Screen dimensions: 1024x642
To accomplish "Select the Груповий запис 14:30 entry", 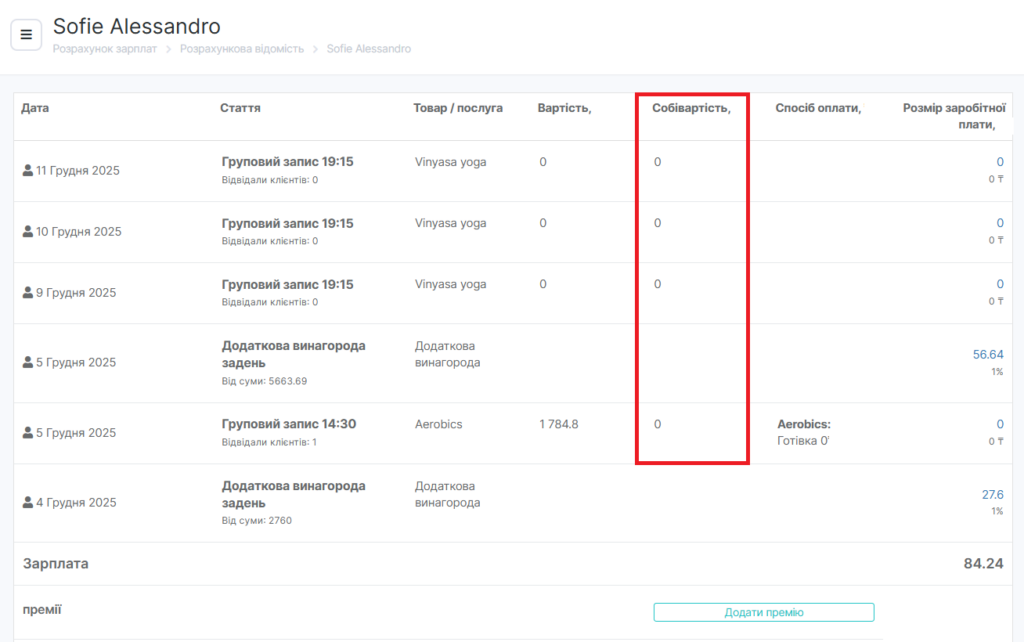I will 288,424.
